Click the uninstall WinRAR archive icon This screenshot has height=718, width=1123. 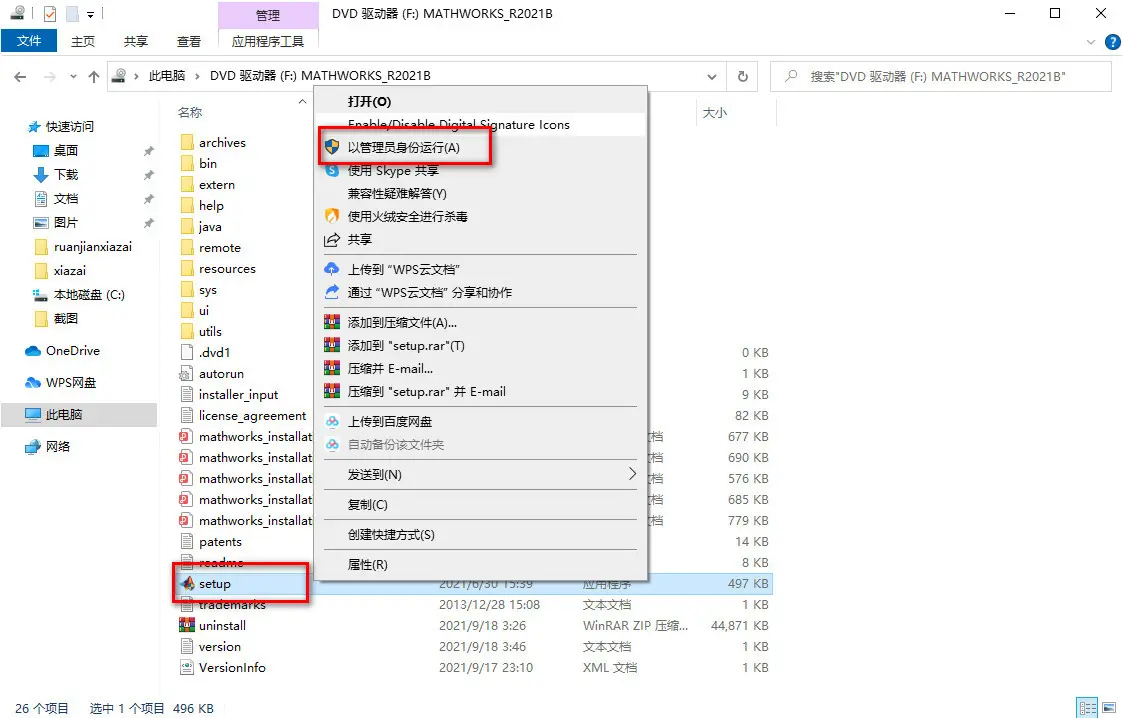[x=187, y=625]
